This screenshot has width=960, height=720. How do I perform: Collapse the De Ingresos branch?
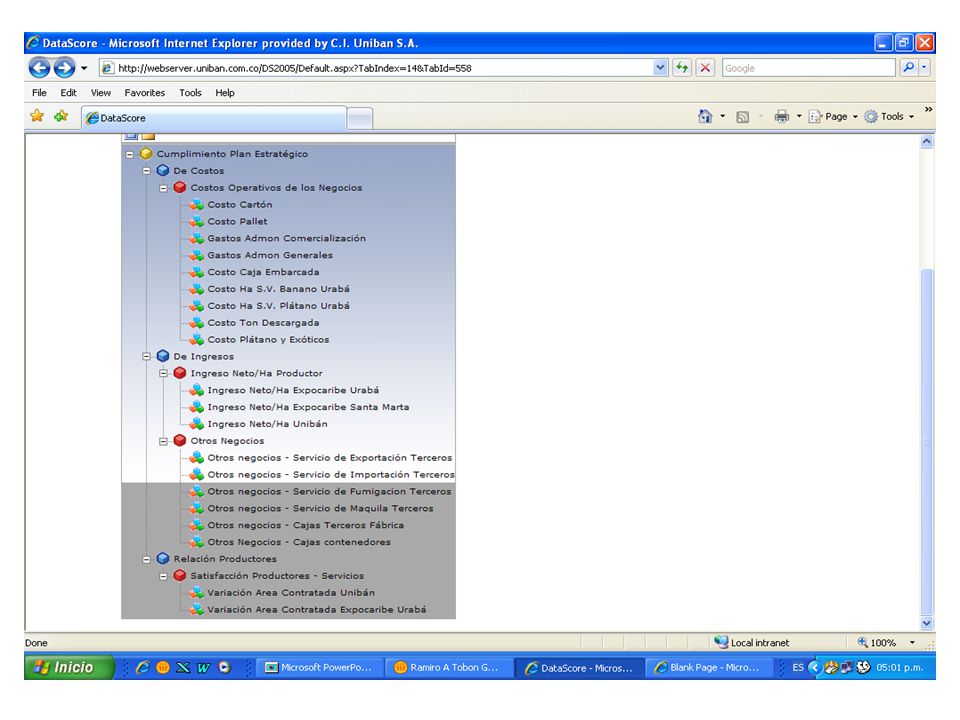coord(146,356)
